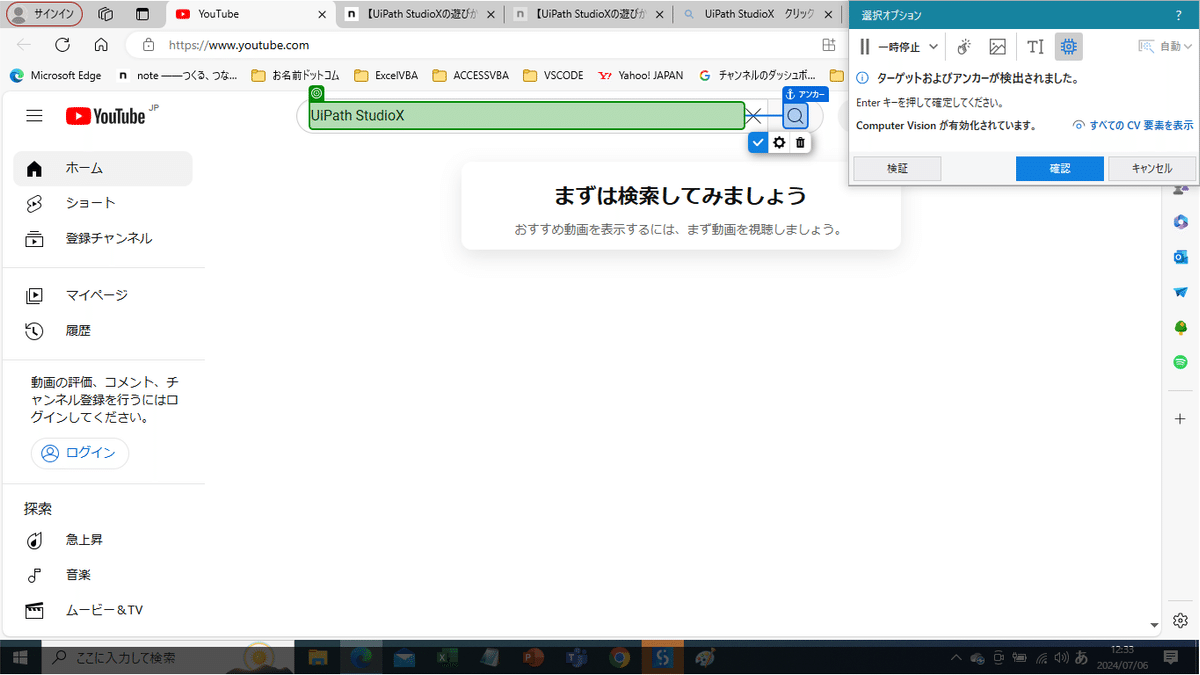Click the ログイン button in the sidebar
Viewport: 1200px width, 675px height.
point(80,453)
